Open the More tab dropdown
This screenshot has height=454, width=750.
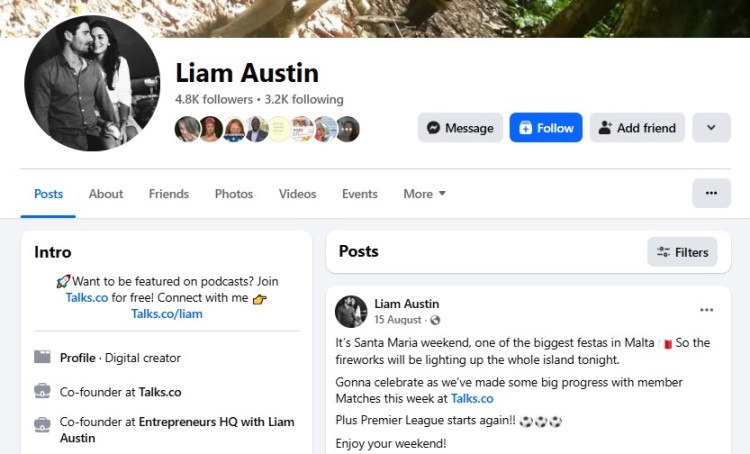pos(425,194)
